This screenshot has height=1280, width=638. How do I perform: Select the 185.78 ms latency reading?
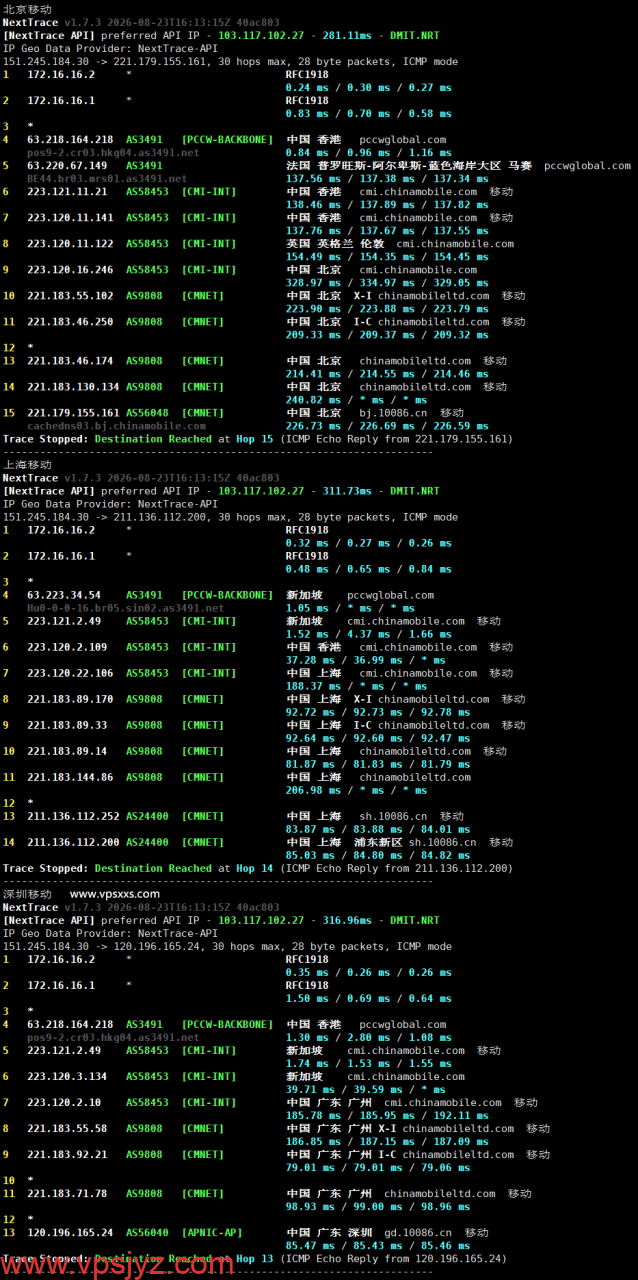point(312,1115)
